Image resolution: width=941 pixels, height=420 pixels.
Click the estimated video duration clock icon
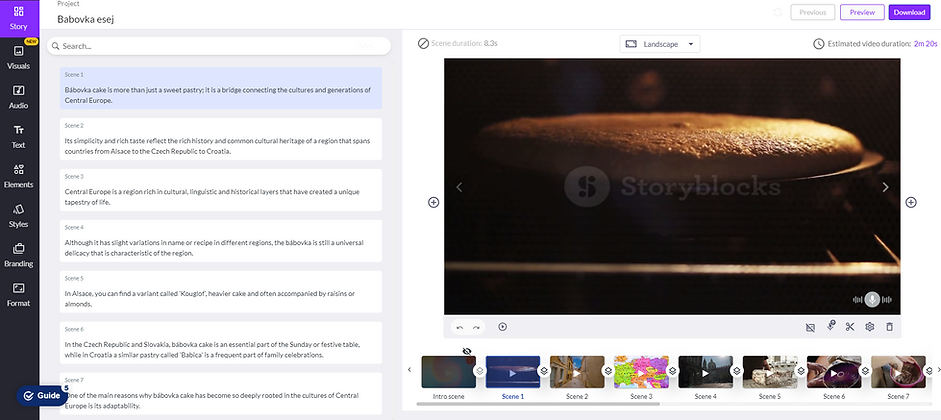819,44
